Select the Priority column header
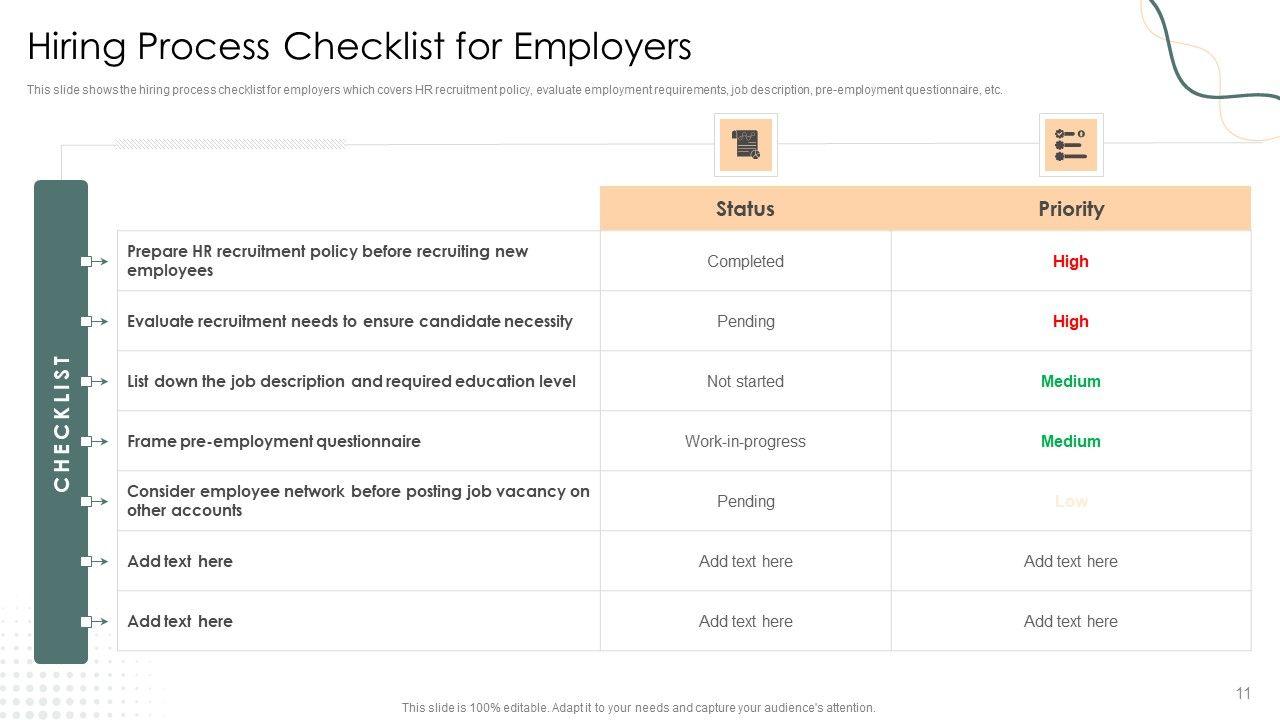 coord(1070,209)
